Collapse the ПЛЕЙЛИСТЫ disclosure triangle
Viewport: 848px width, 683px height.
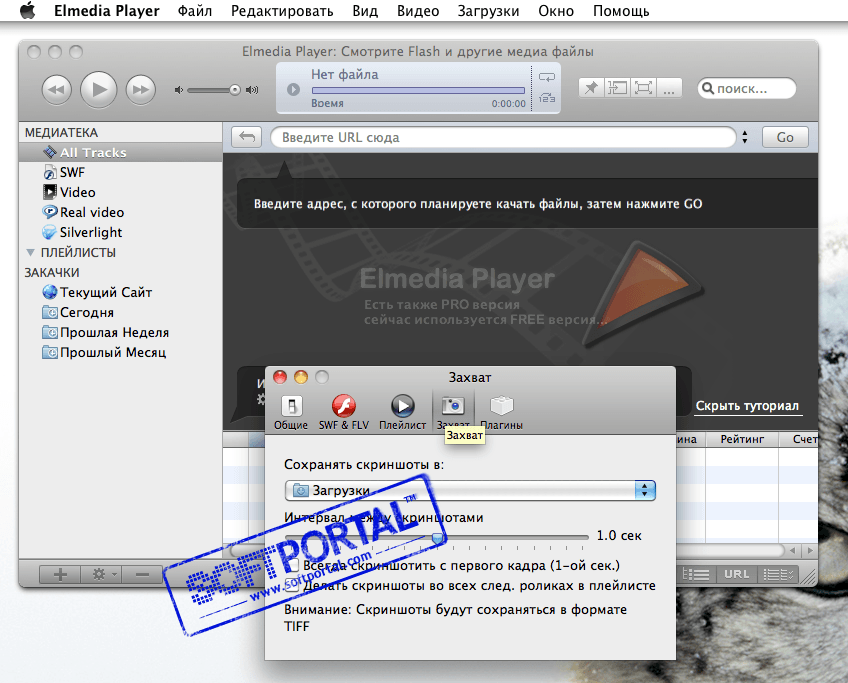point(31,253)
